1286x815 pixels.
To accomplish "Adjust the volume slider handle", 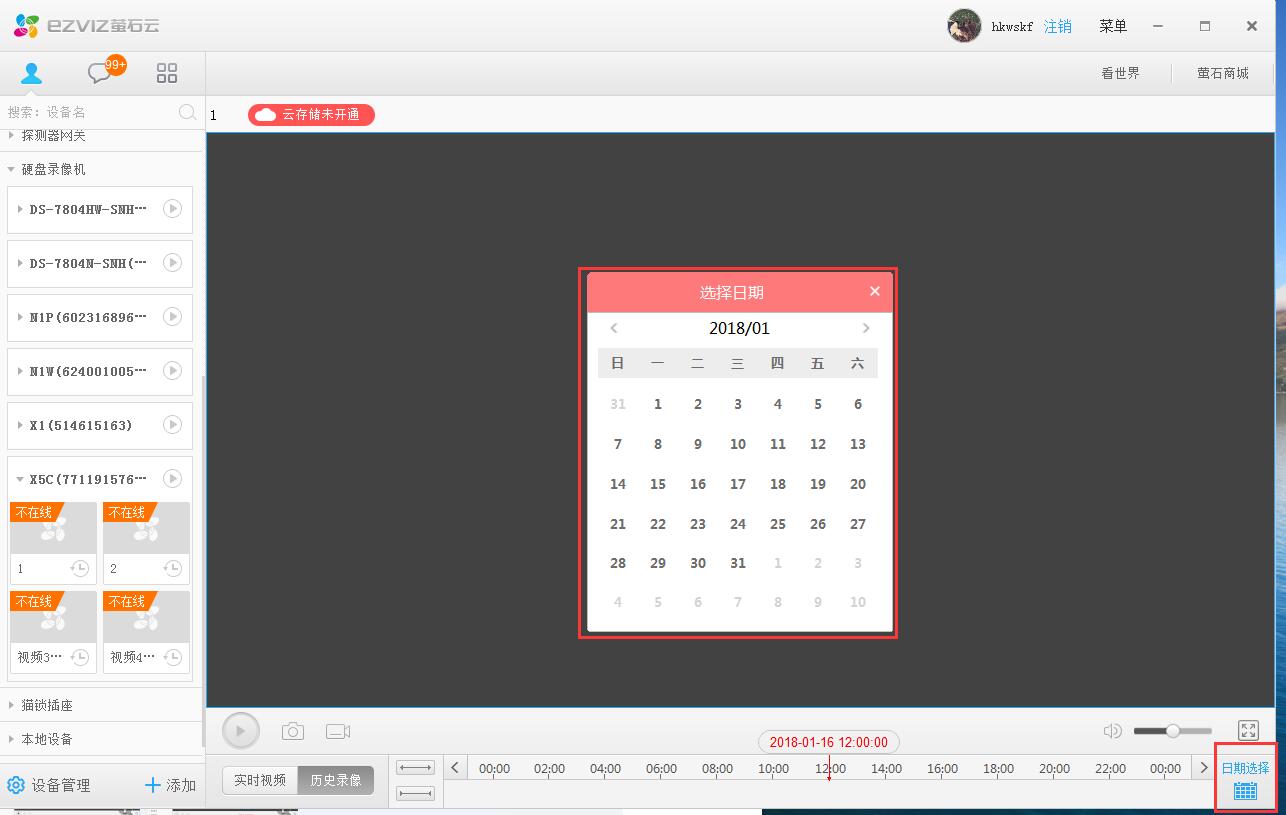I will point(1172,731).
